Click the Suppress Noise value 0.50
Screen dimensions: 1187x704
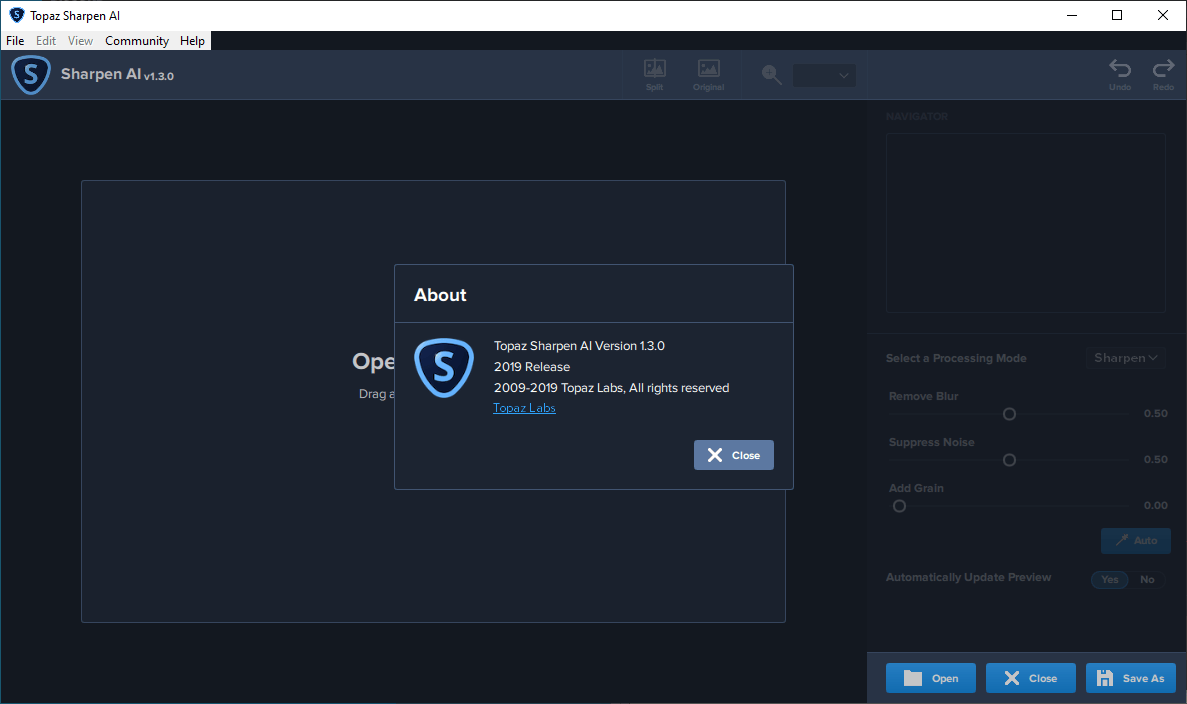click(x=1155, y=459)
